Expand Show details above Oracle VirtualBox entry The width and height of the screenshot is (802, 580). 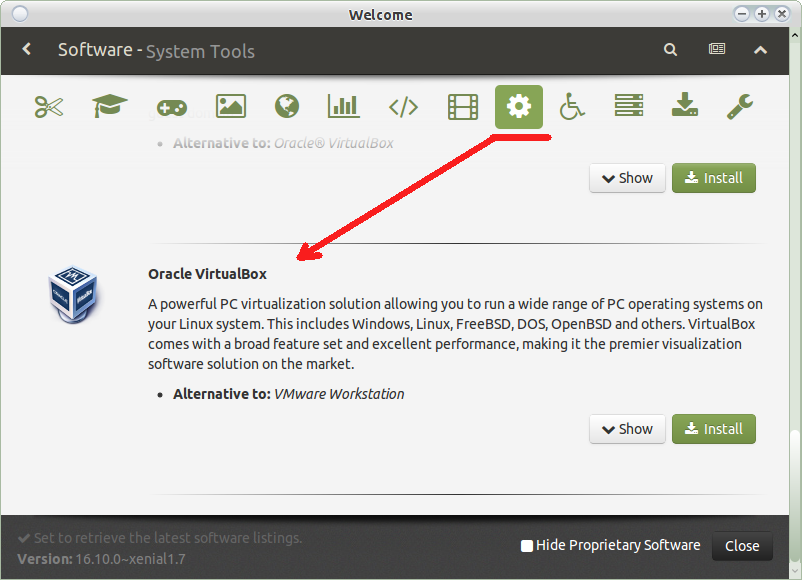click(x=627, y=178)
